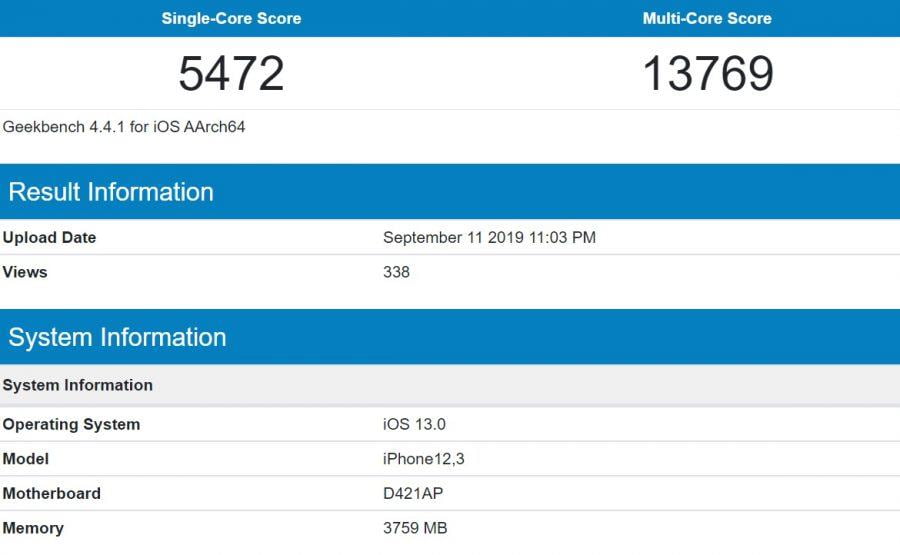Click the gray System Information table header
Viewport: 900px width, 555px height.
coord(450,385)
